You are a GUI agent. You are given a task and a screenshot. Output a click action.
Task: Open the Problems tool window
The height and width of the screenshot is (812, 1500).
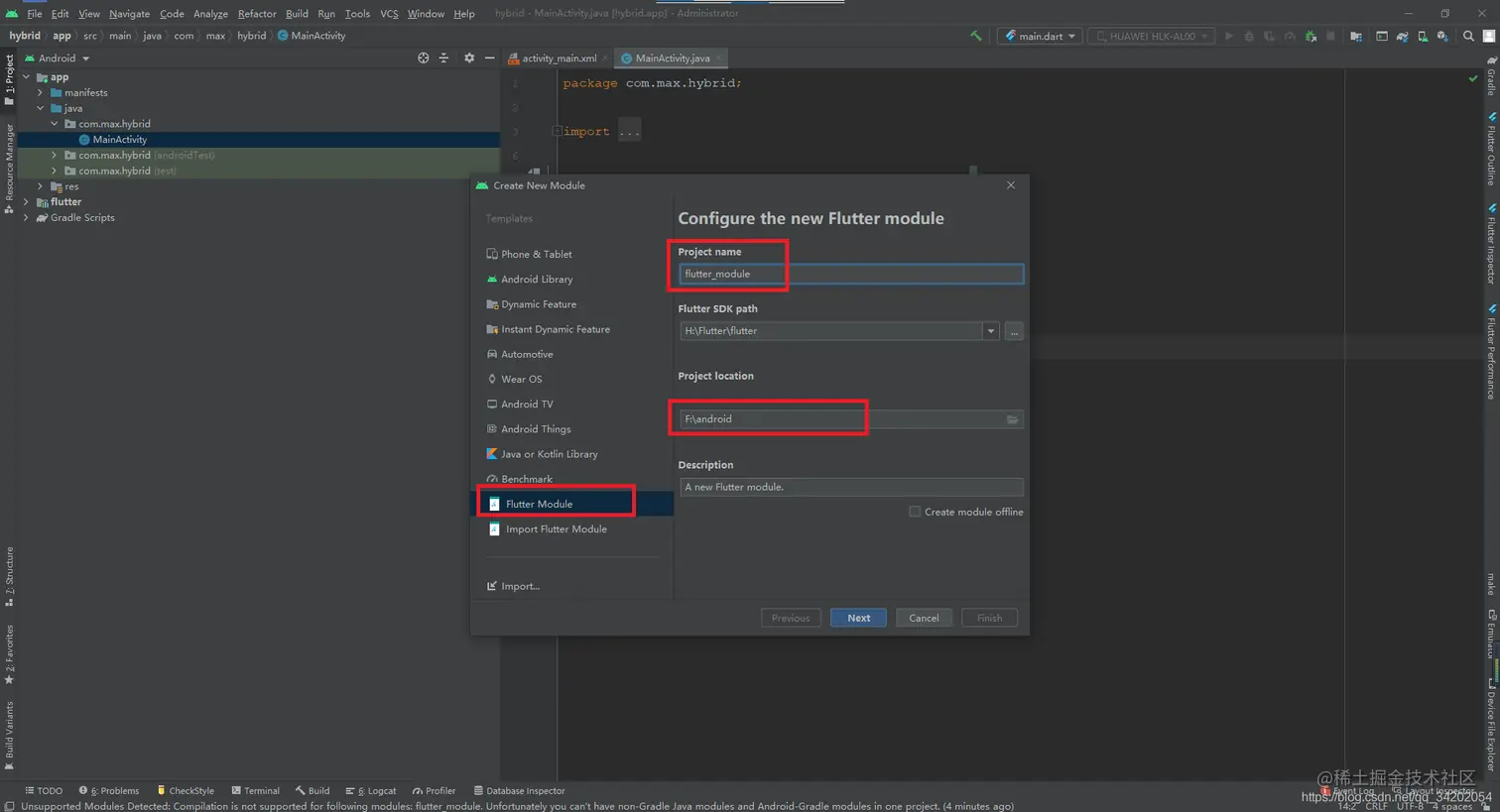tap(109, 791)
